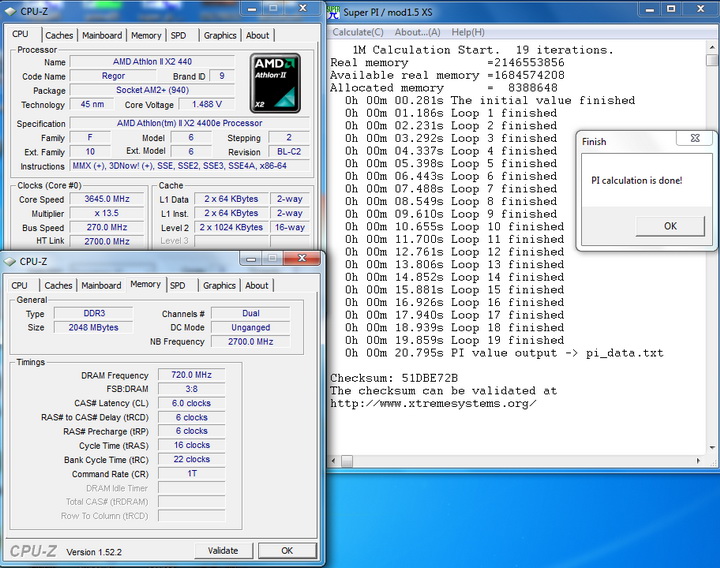Image resolution: width=720 pixels, height=568 pixels.
Task: Click Command Rate value '1T'
Action: tap(191, 473)
